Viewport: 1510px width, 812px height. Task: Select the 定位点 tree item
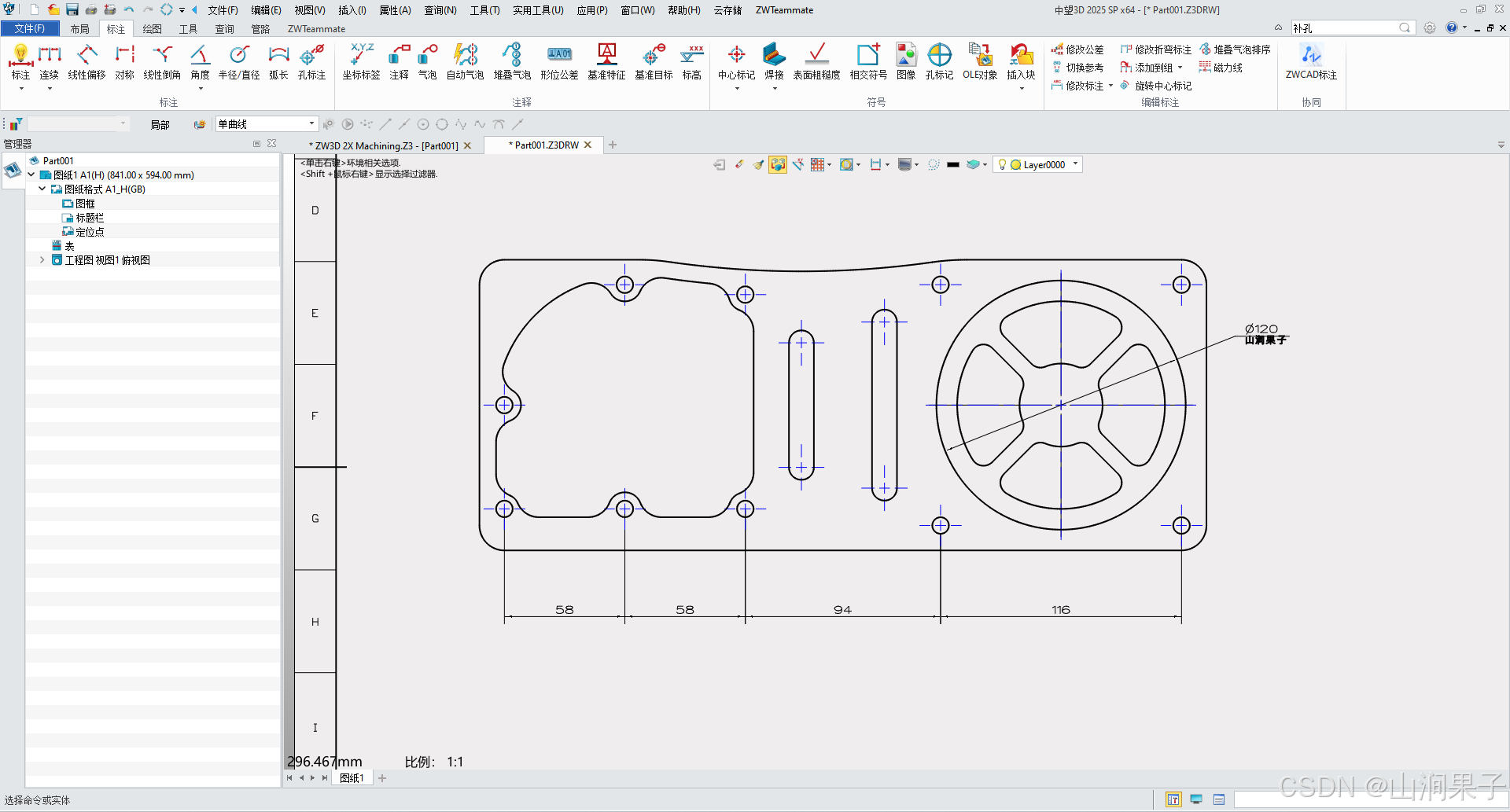tap(90, 232)
